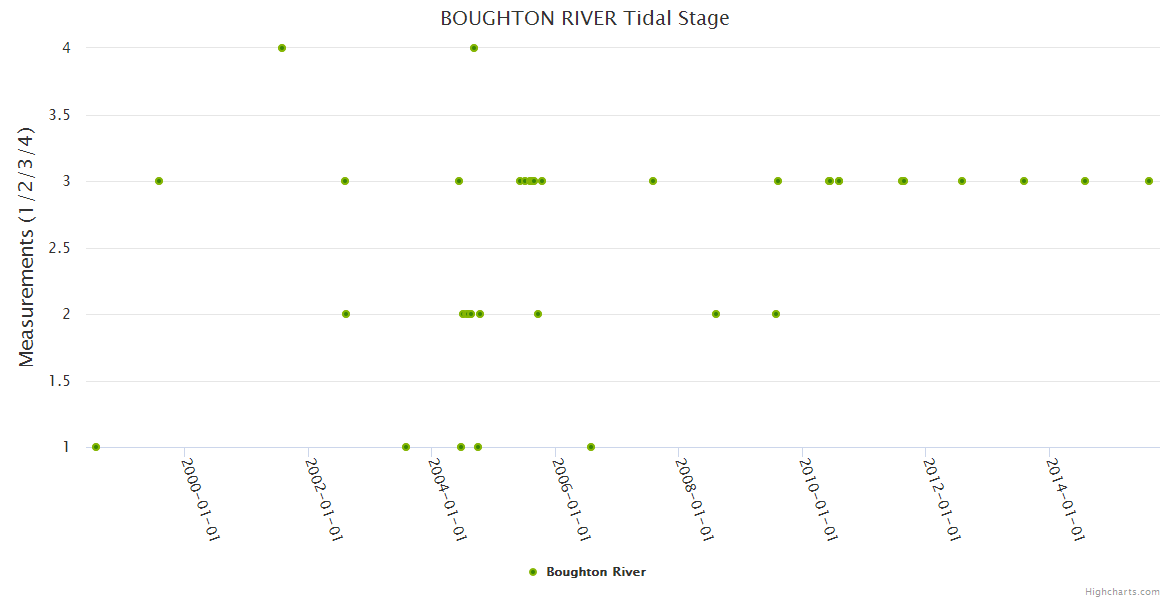Viewport: 1170px width, 600px height.
Task: Click the leftmost value 1 data point
Action: 96,447
